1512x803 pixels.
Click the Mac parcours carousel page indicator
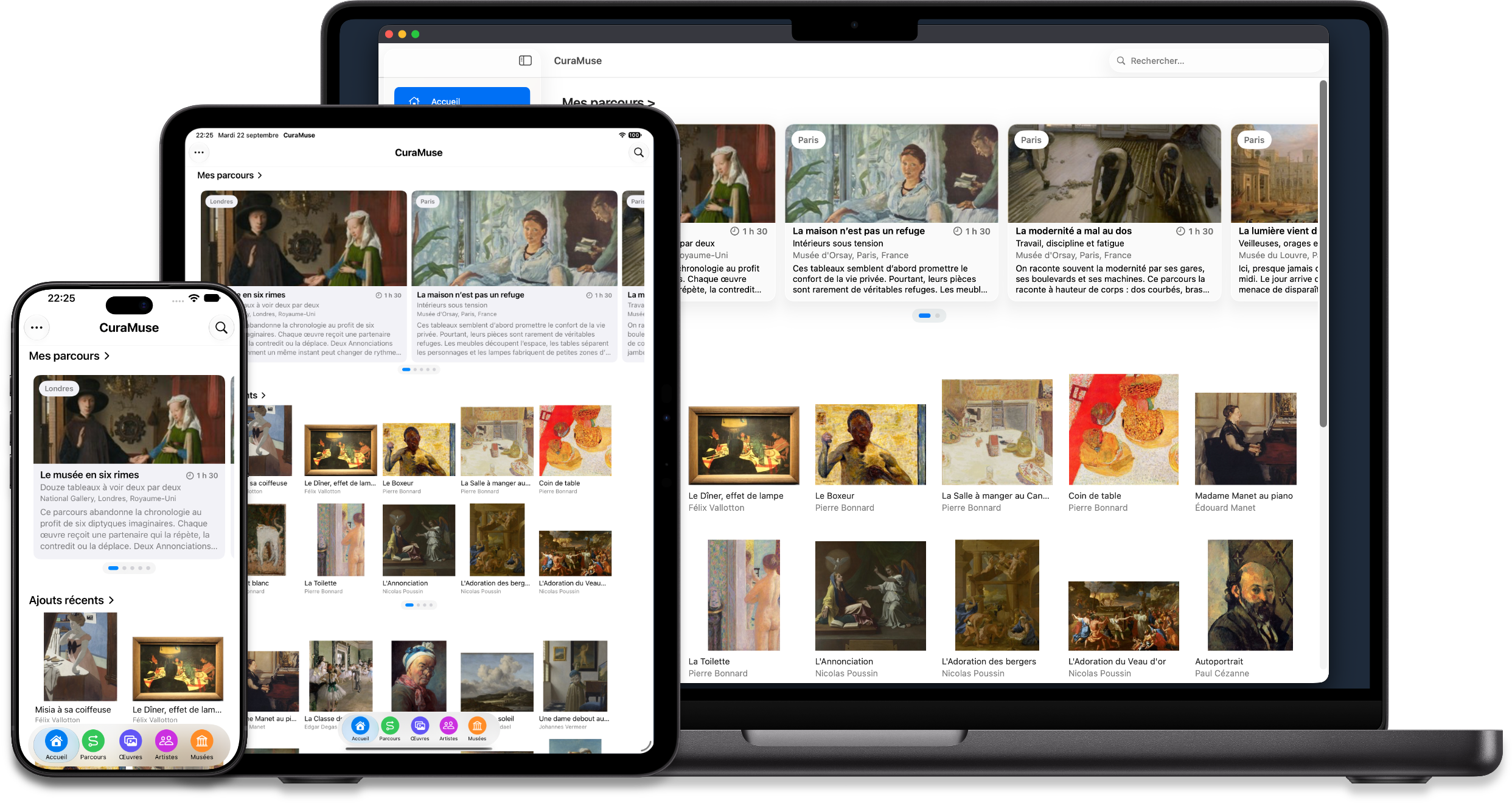(x=929, y=315)
